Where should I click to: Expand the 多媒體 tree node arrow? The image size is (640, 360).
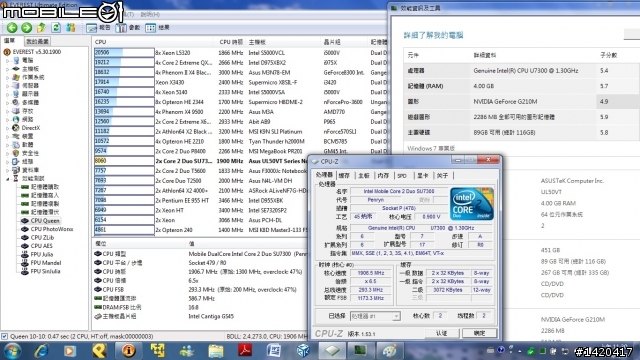[x=7, y=102]
